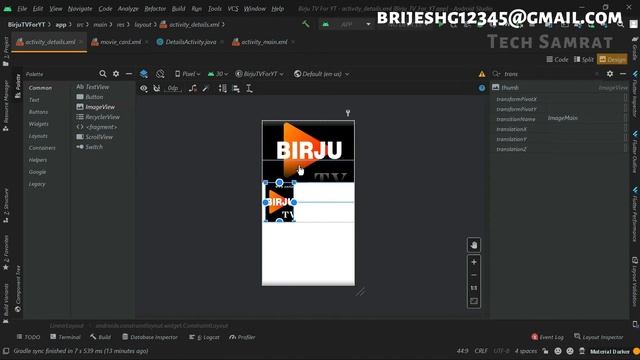Select TextView in the palette
Image resolution: width=640 pixels, height=360 pixels.
click(x=93, y=87)
